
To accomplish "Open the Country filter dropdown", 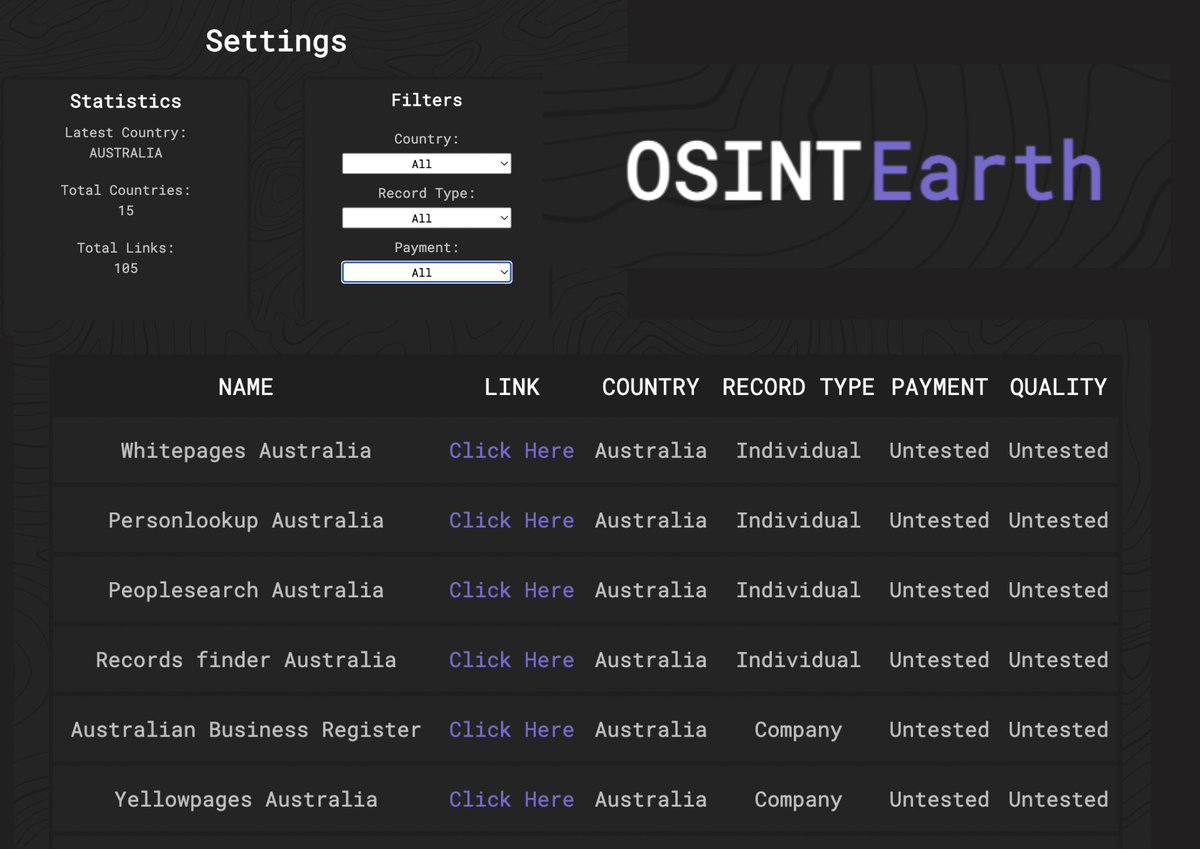I will (426, 164).
